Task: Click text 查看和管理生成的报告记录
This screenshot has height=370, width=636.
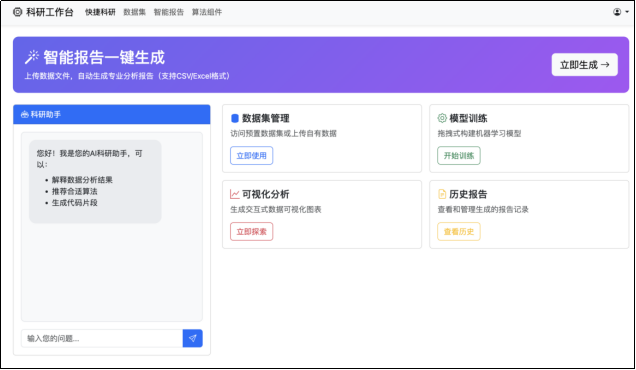Action: point(483,210)
